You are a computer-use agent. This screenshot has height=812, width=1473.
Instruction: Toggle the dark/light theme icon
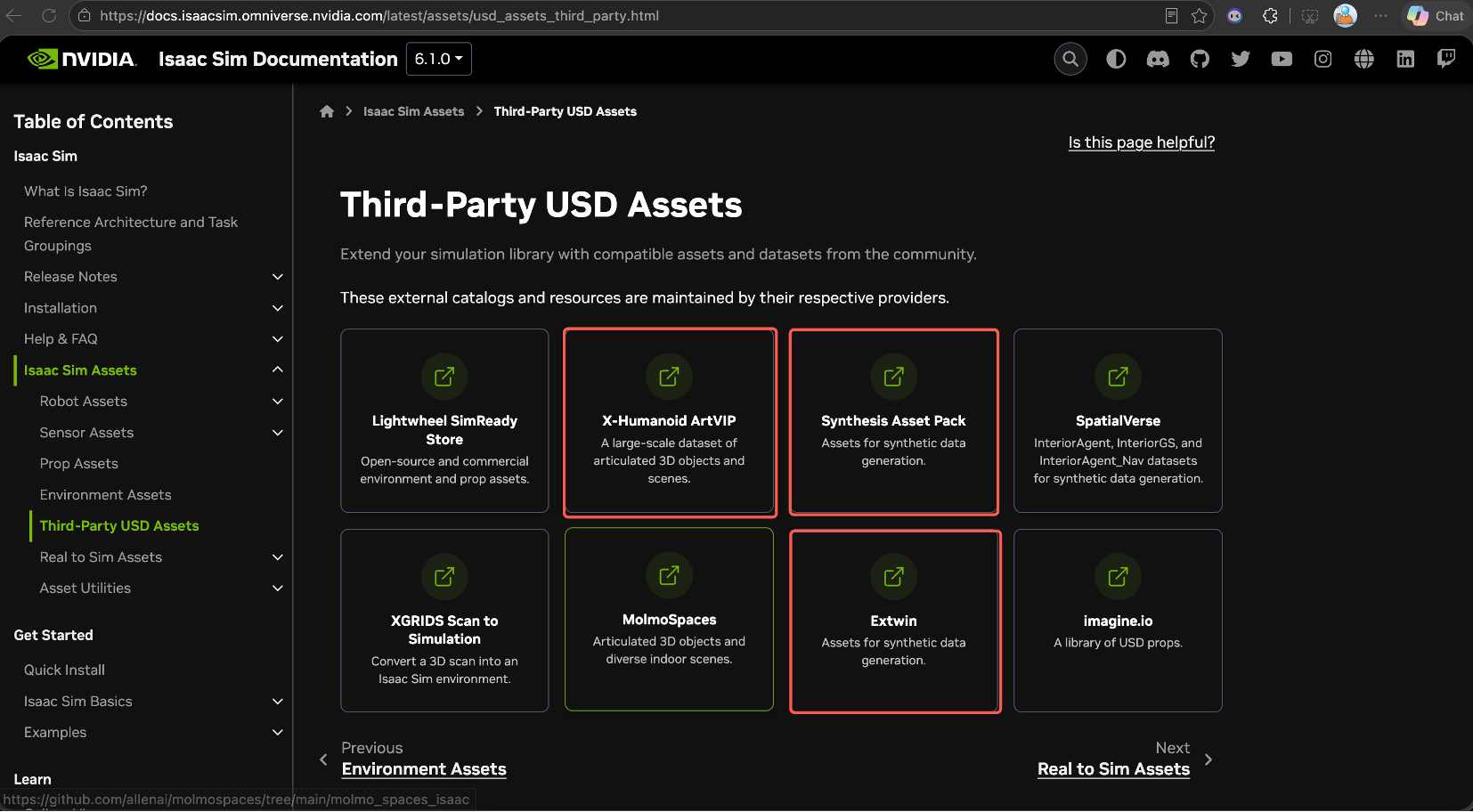pos(1116,59)
